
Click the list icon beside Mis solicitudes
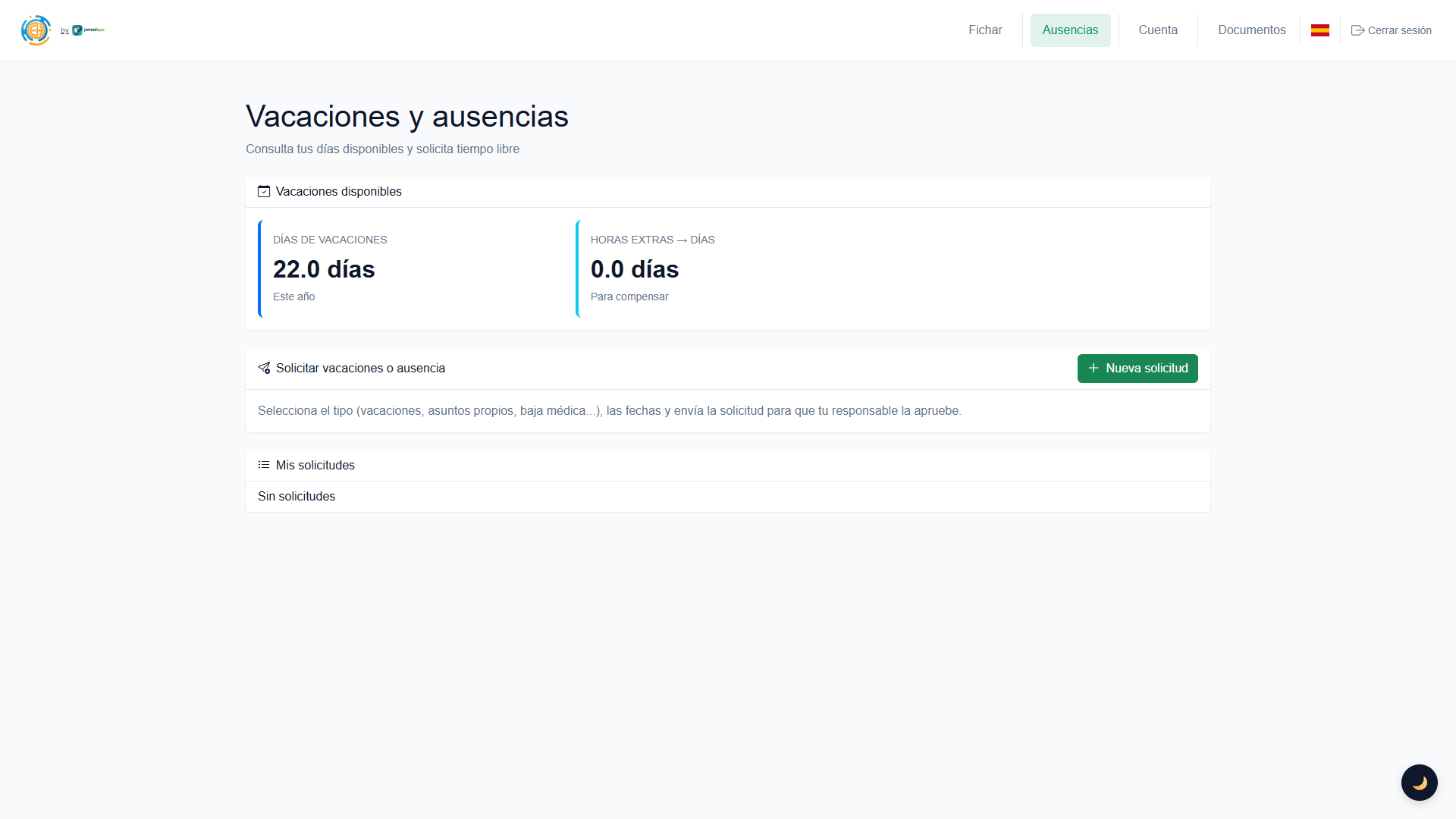tap(264, 465)
